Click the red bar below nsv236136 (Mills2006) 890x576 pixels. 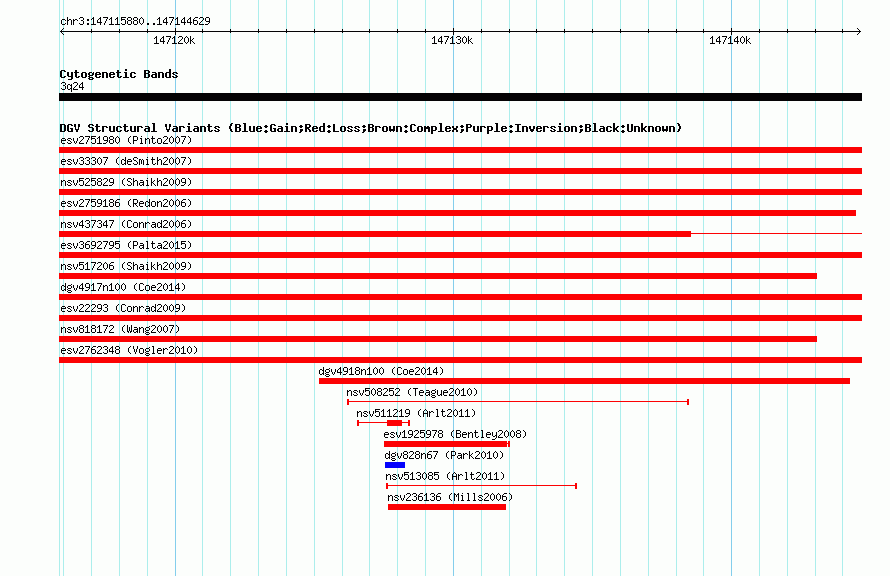[x=447, y=507]
